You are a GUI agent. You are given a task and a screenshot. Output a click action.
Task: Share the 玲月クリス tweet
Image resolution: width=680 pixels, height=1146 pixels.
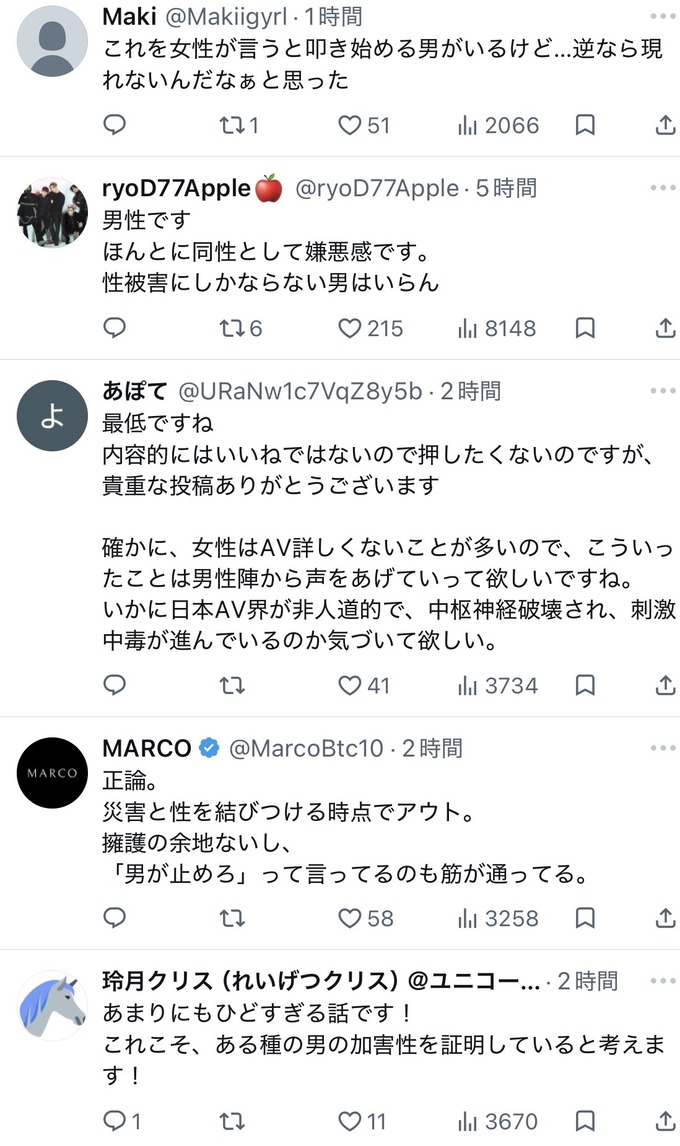pyautogui.click(x=665, y=1120)
